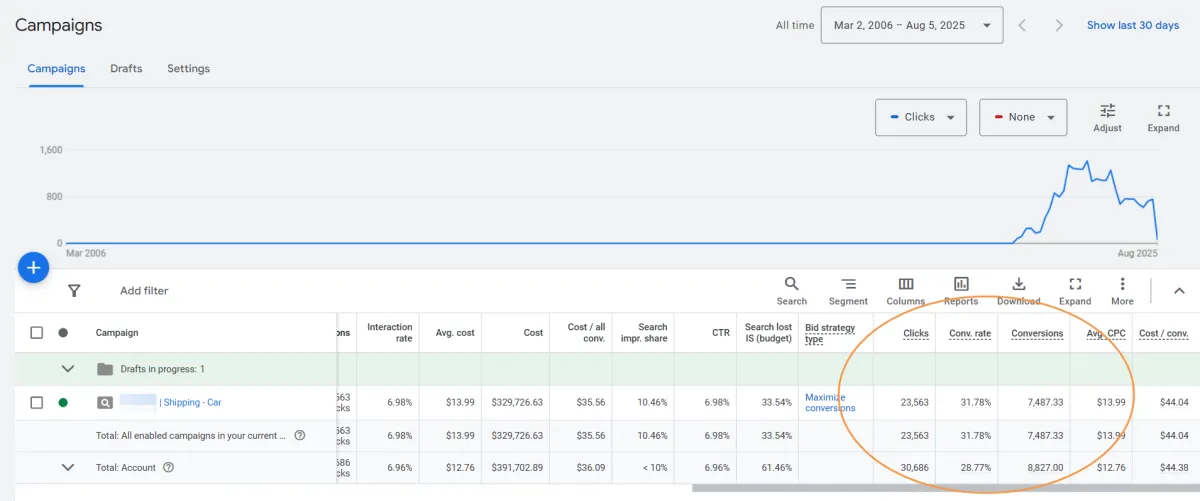1200x501 pixels.
Task: Expand the table with toolbar Expand icon
Action: tap(1075, 291)
